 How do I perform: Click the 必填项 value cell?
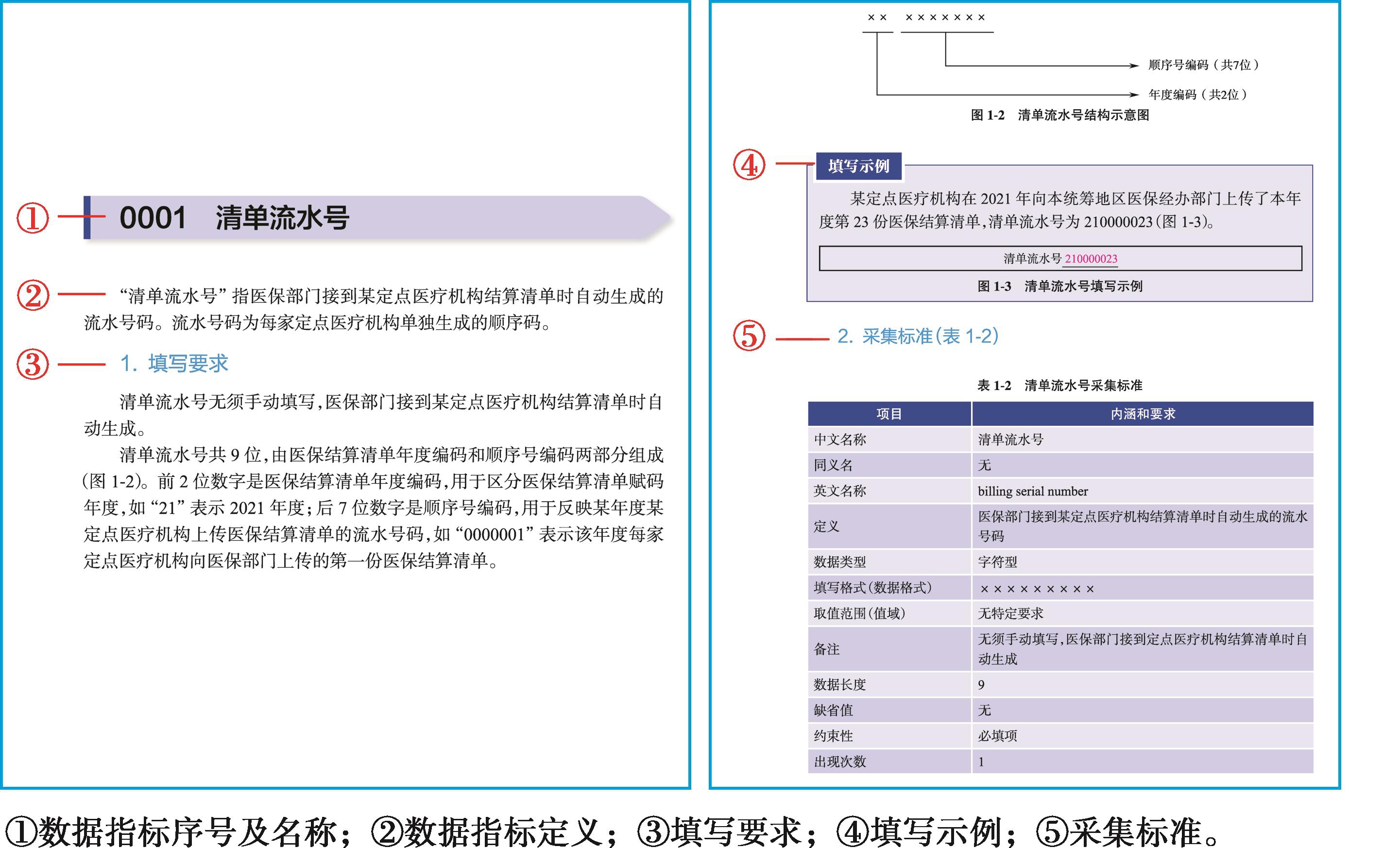(x=997, y=736)
